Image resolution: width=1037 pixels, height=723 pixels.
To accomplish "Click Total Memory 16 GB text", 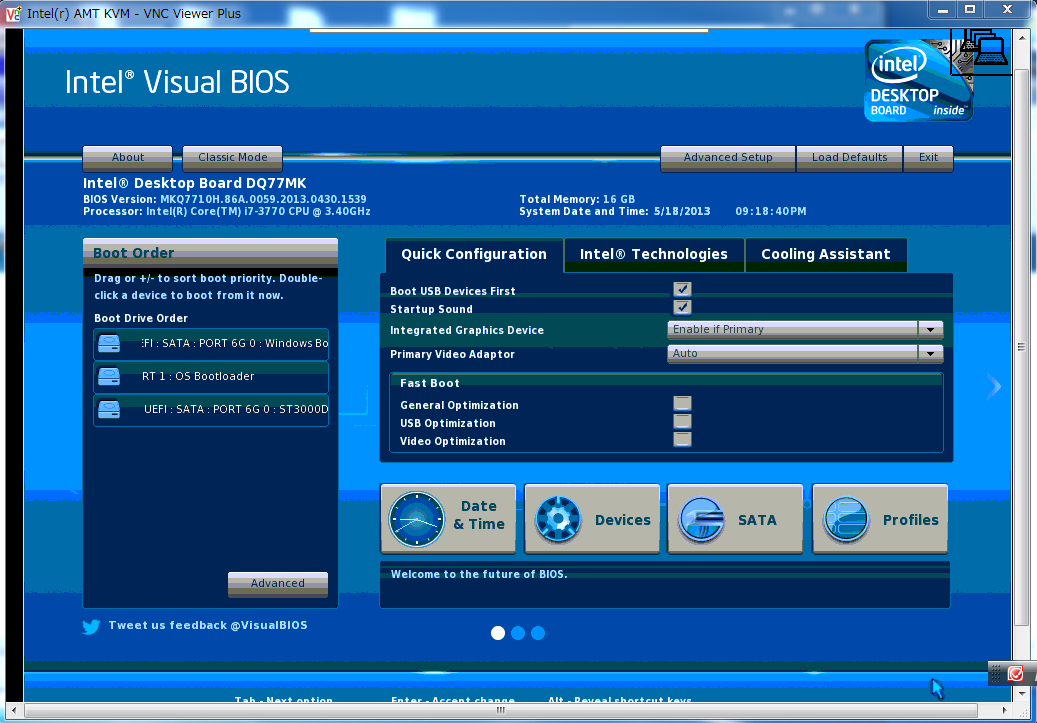I will point(577,199).
